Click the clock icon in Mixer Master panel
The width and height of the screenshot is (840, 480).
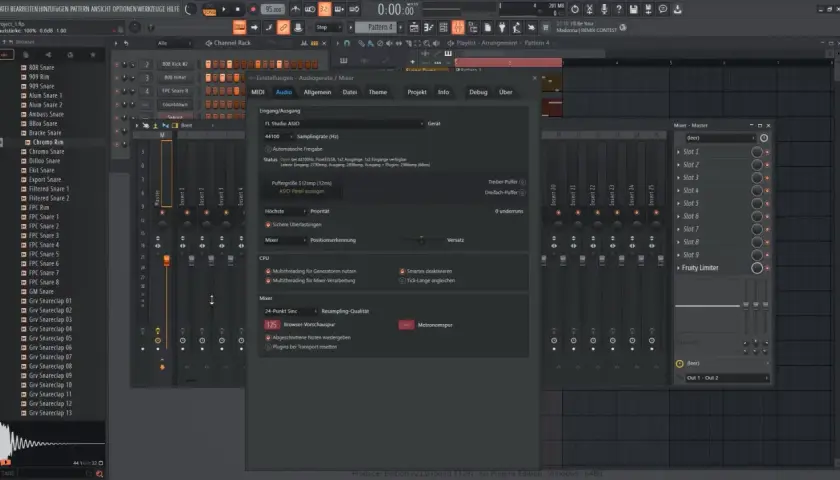[764, 138]
